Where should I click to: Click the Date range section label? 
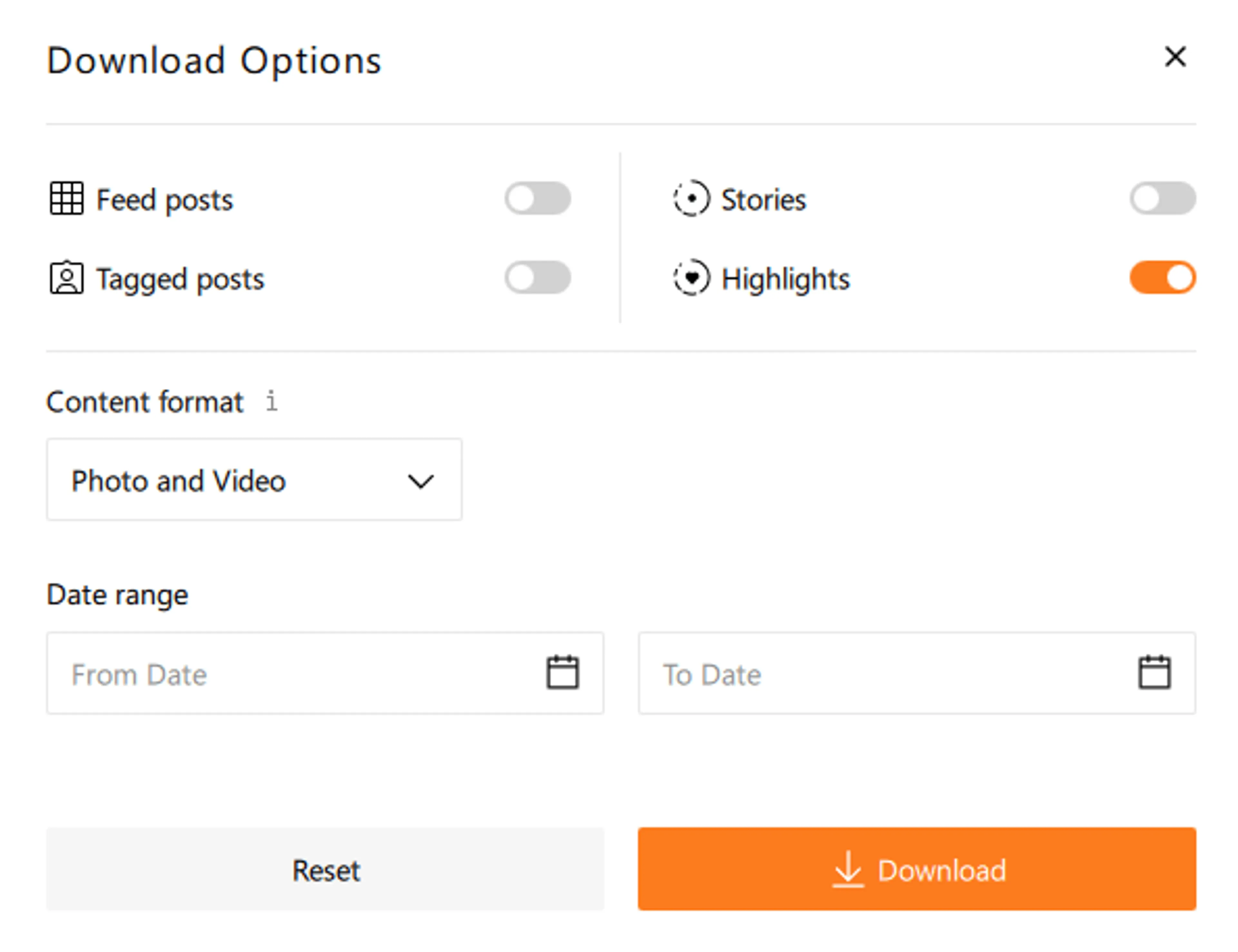[x=117, y=594]
